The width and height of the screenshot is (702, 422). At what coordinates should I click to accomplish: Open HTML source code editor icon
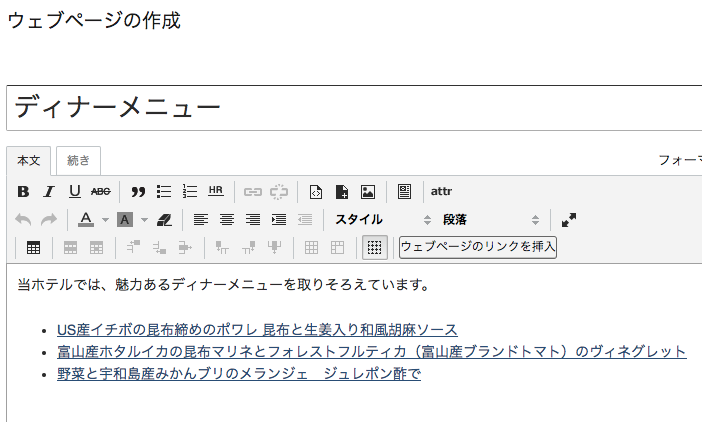pyautogui.click(x=316, y=192)
